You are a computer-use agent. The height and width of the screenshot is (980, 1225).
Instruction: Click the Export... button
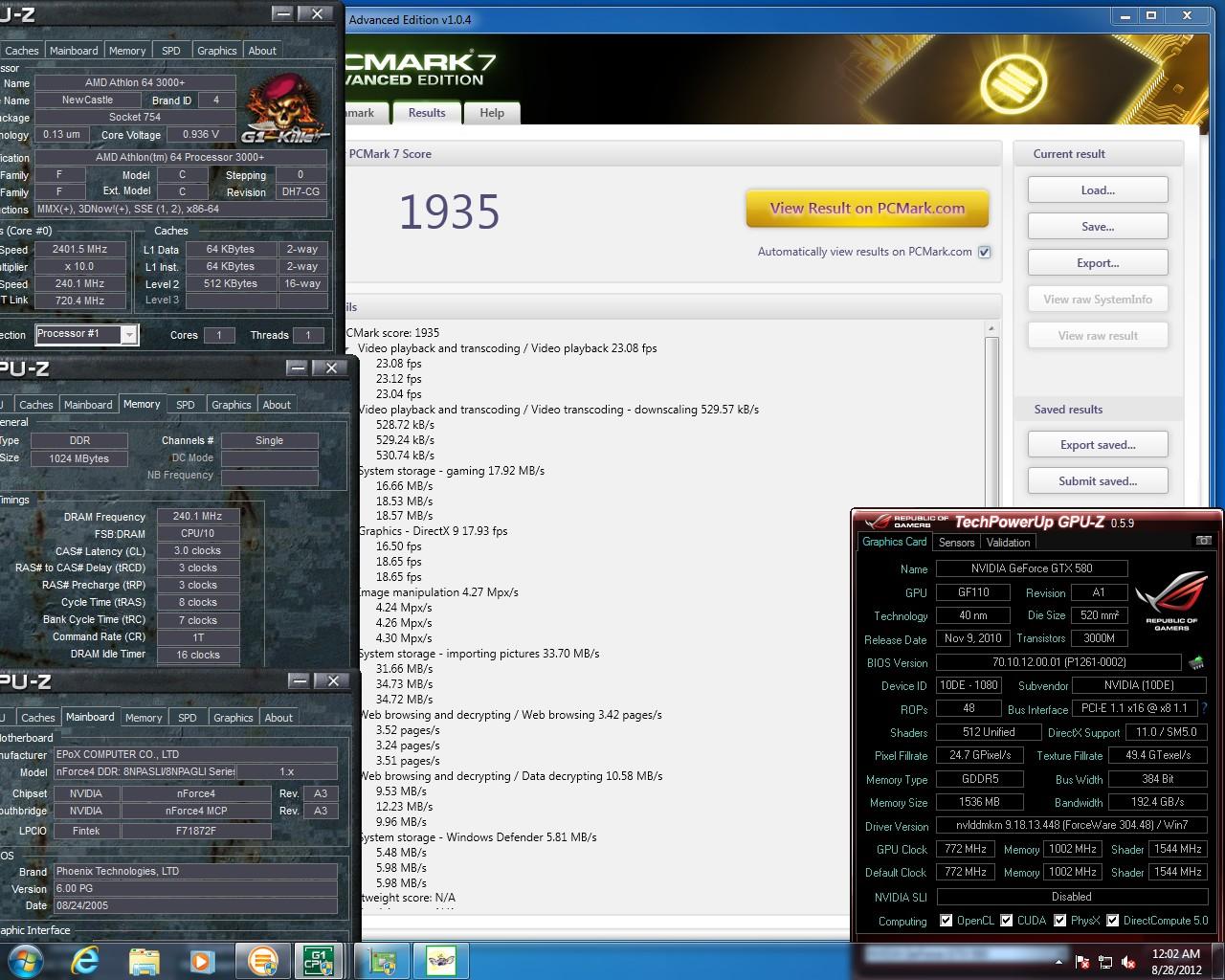tap(1098, 262)
